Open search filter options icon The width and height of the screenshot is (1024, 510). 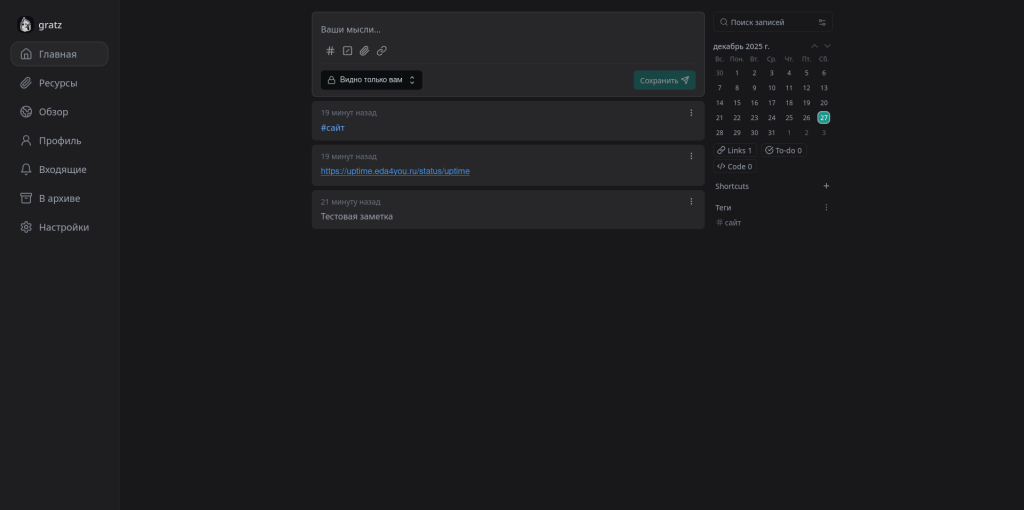click(822, 22)
